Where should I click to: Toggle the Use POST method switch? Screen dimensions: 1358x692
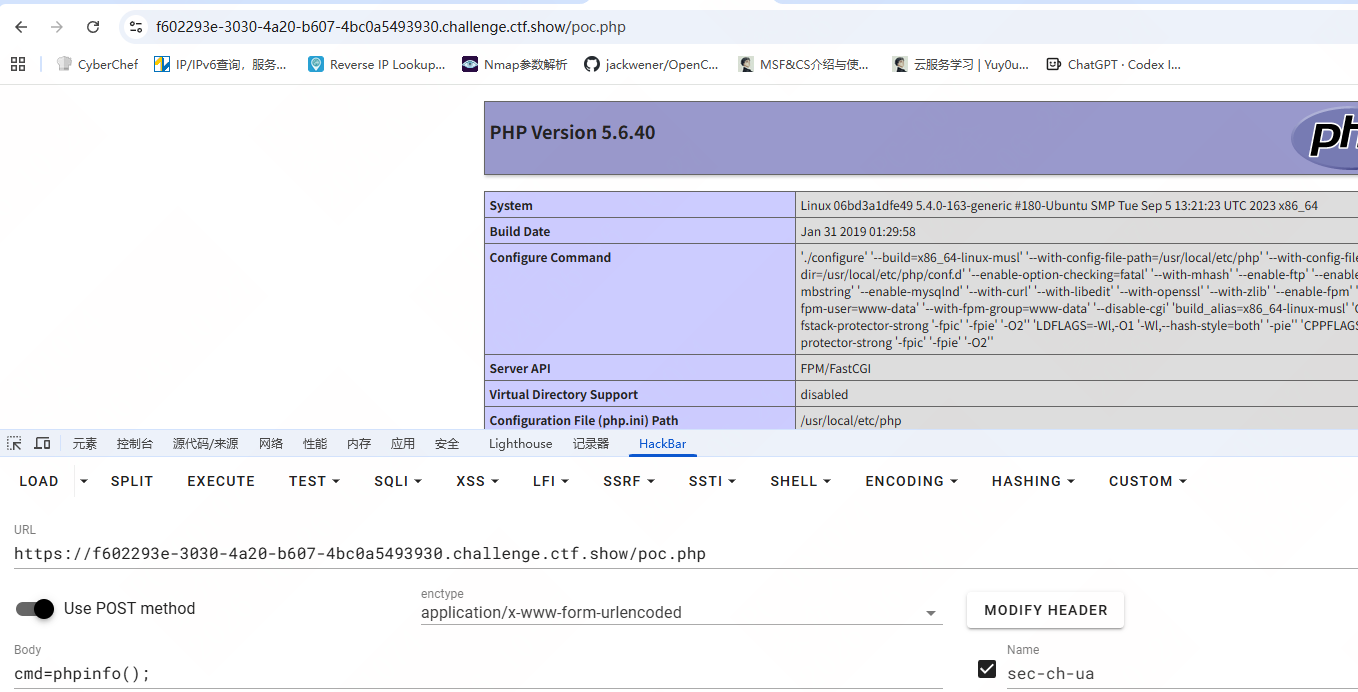pos(34,608)
